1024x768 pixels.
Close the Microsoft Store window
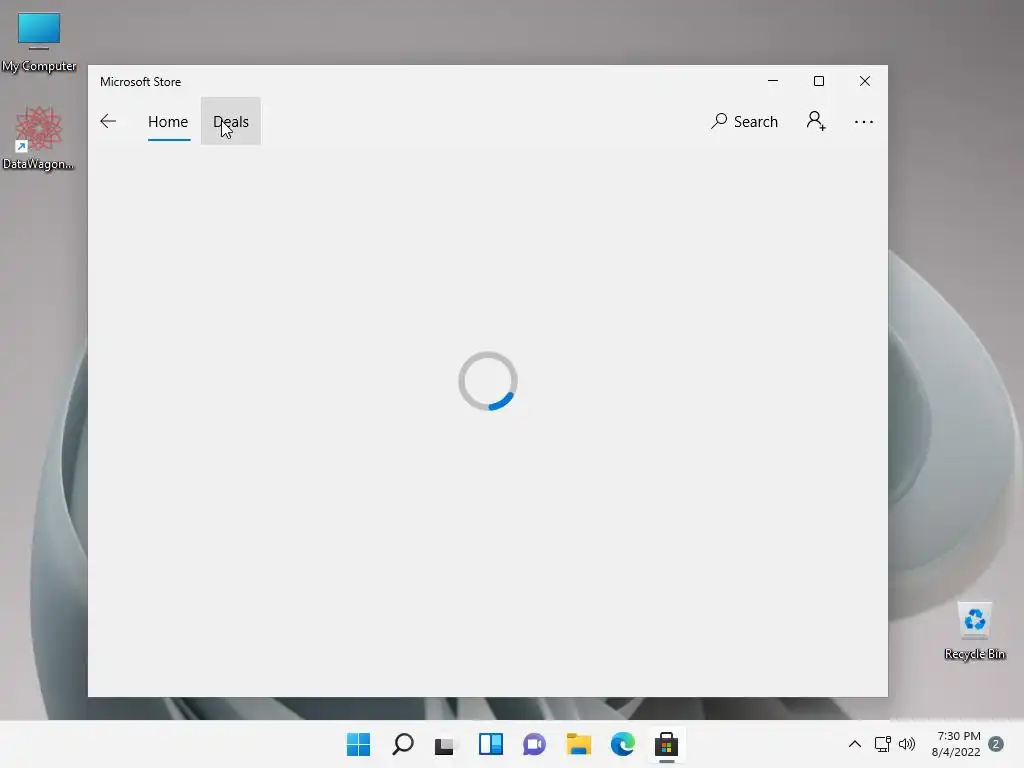click(865, 81)
